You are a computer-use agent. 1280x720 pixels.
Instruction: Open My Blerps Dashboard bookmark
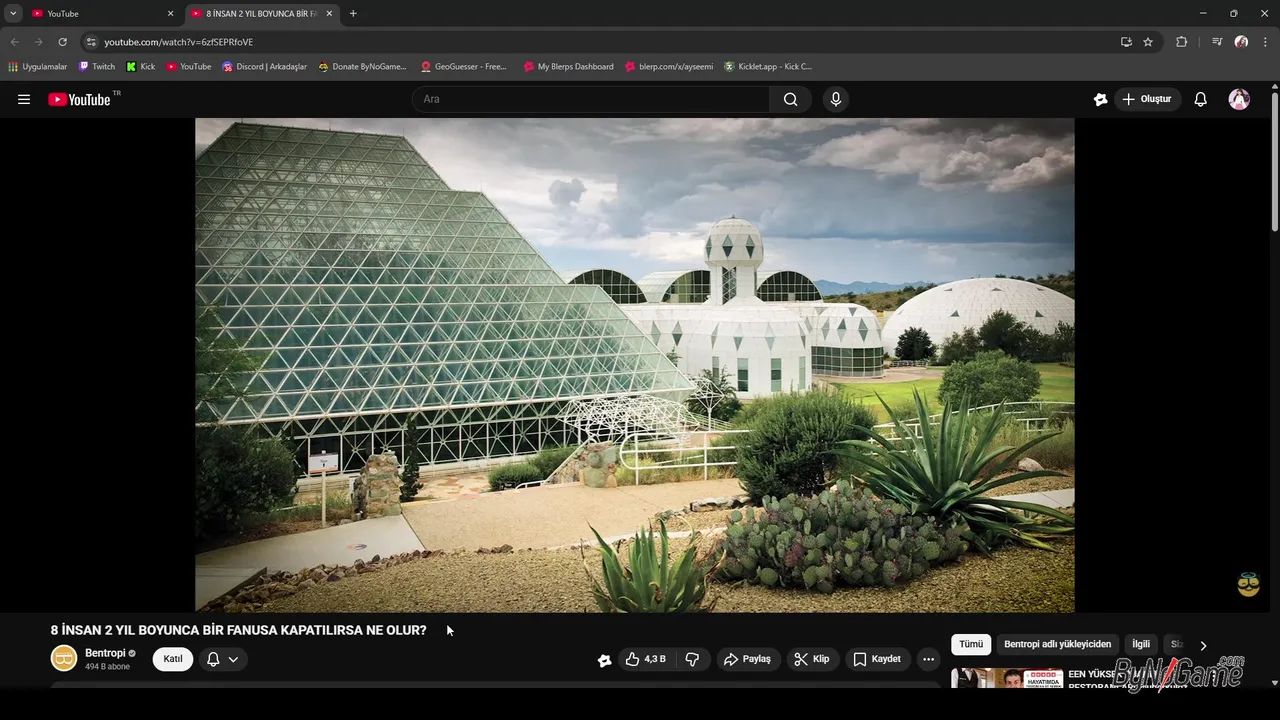[568, 67]
